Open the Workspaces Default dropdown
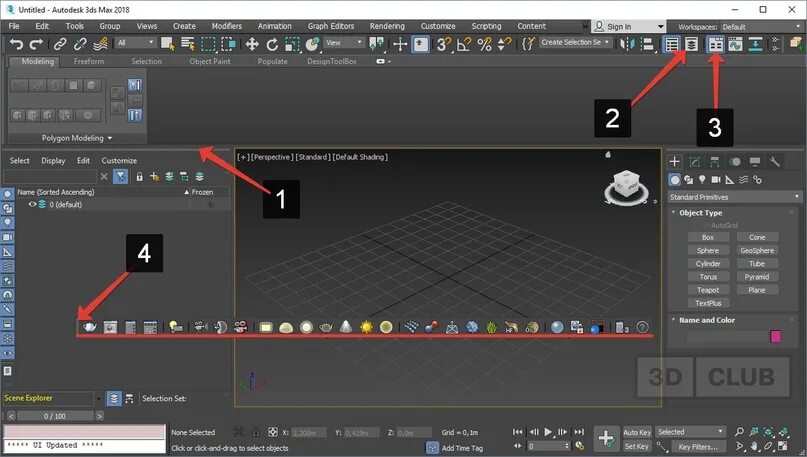Image resolution: width=807 pixels, height=457 pixels. 762,27
